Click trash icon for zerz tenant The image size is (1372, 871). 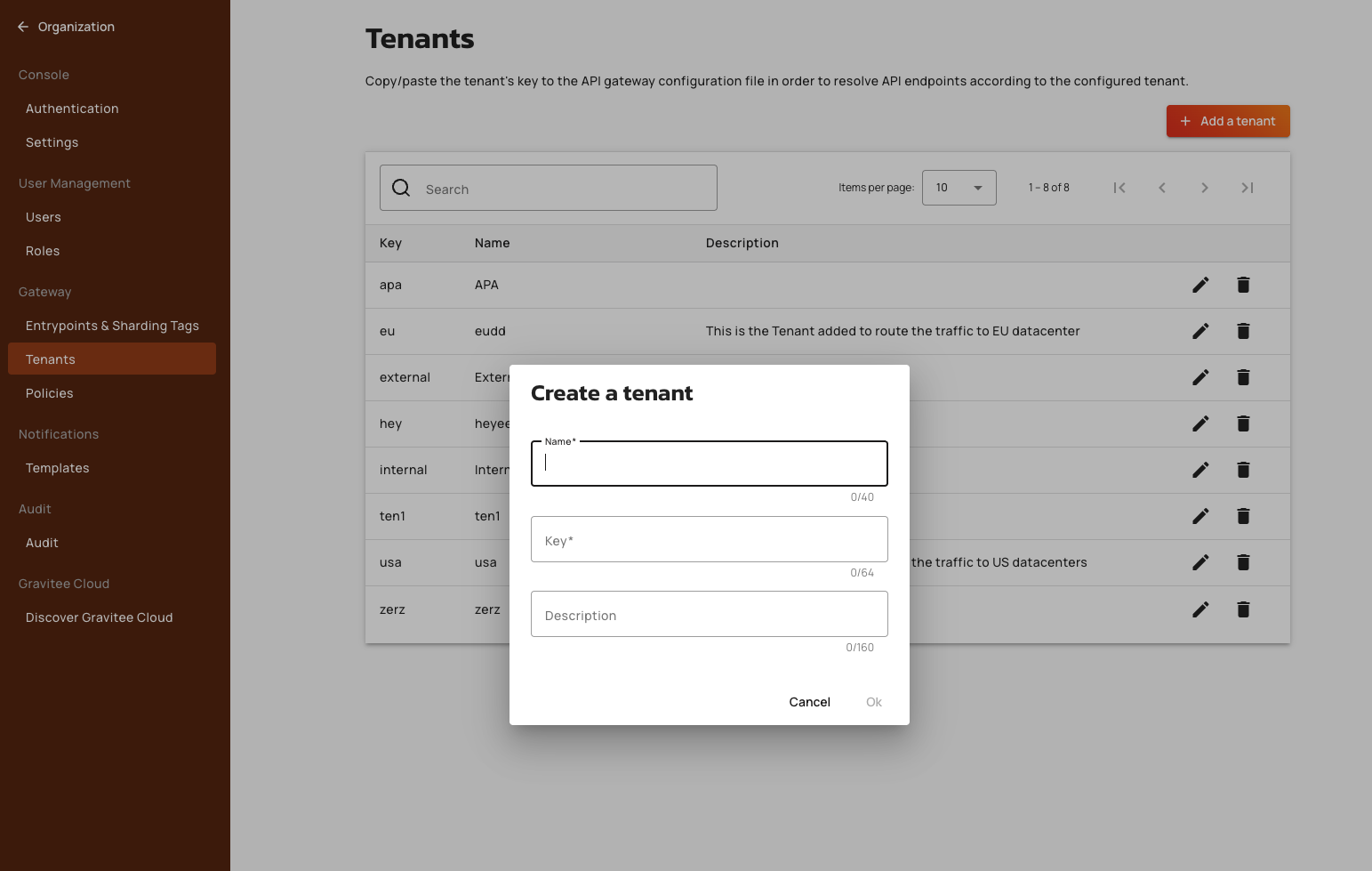(x=1243, y=609)
